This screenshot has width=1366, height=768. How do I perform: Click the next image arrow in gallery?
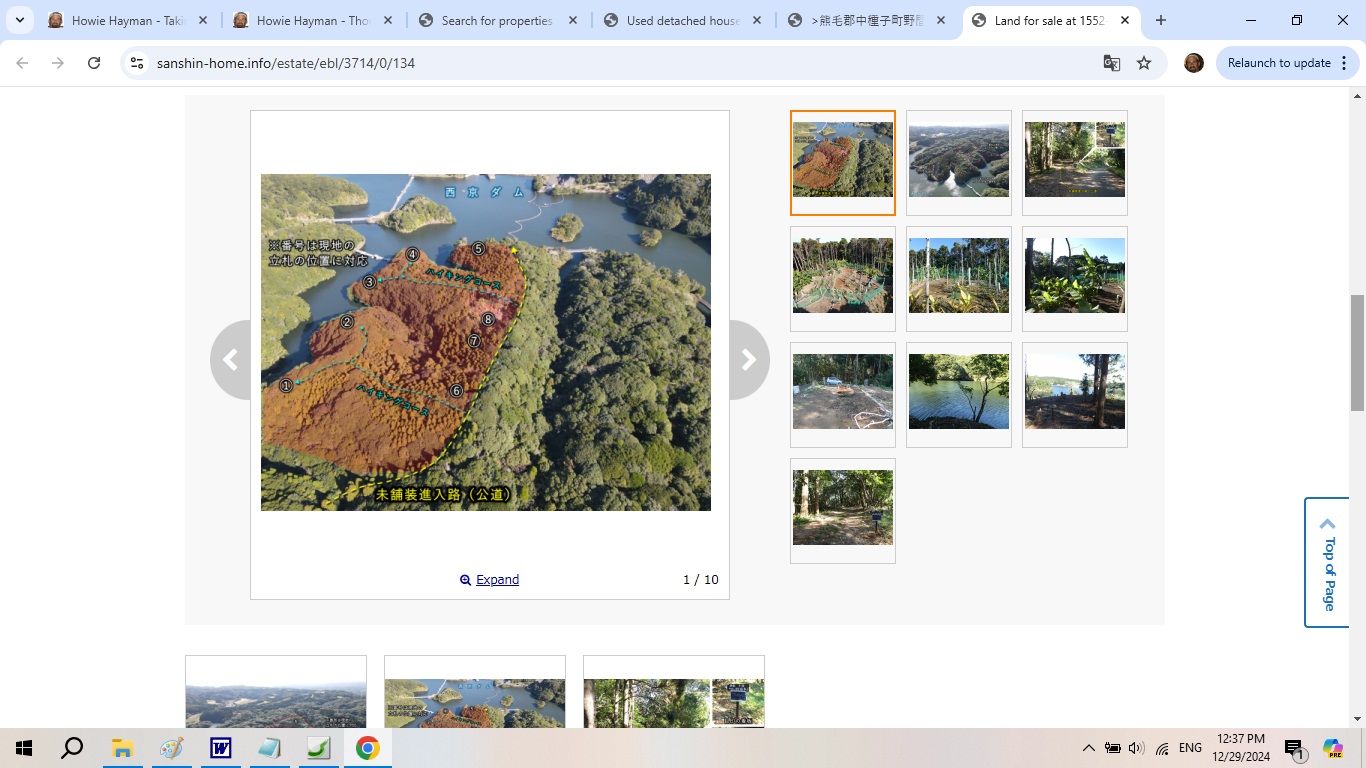(x=748, y=360)
